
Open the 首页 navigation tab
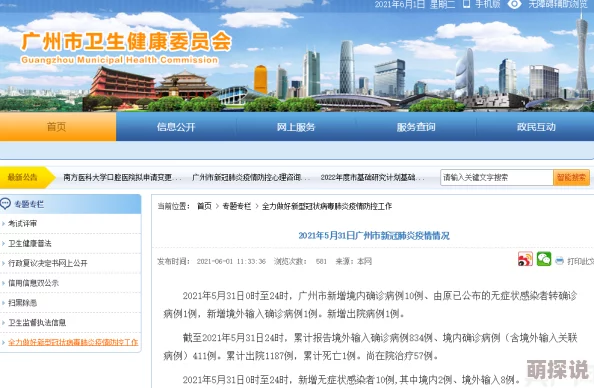pyautogui.click(x=58, y=127)
